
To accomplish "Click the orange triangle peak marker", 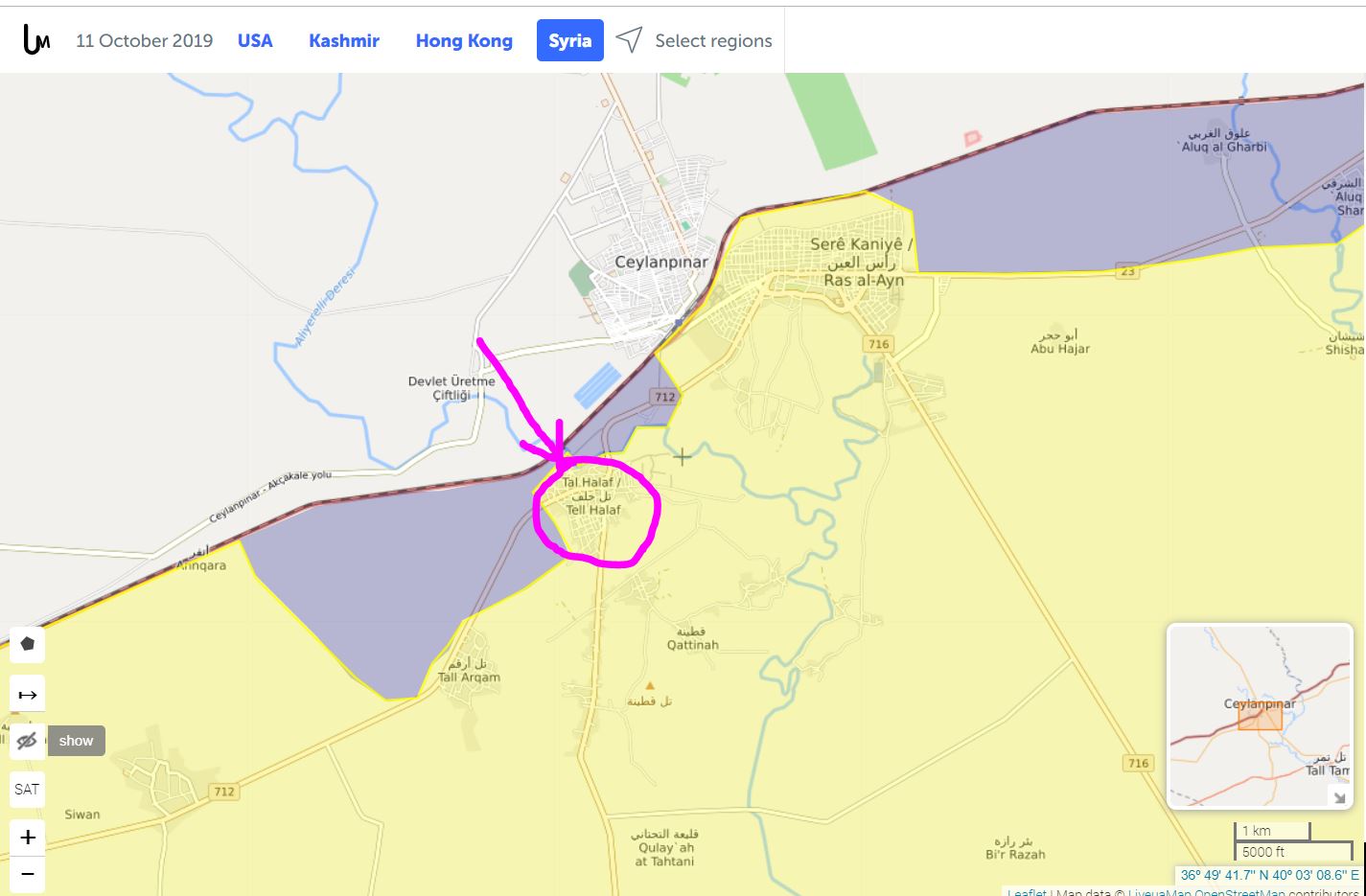I will coord(650,685).
